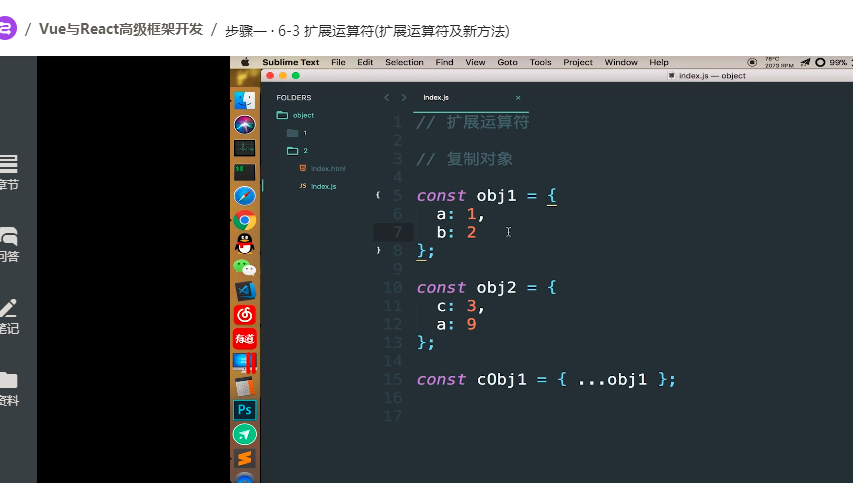This screenshot has width=853, height=483.
Task: Launch Safari browser from Dock
Action: point(245,196)
